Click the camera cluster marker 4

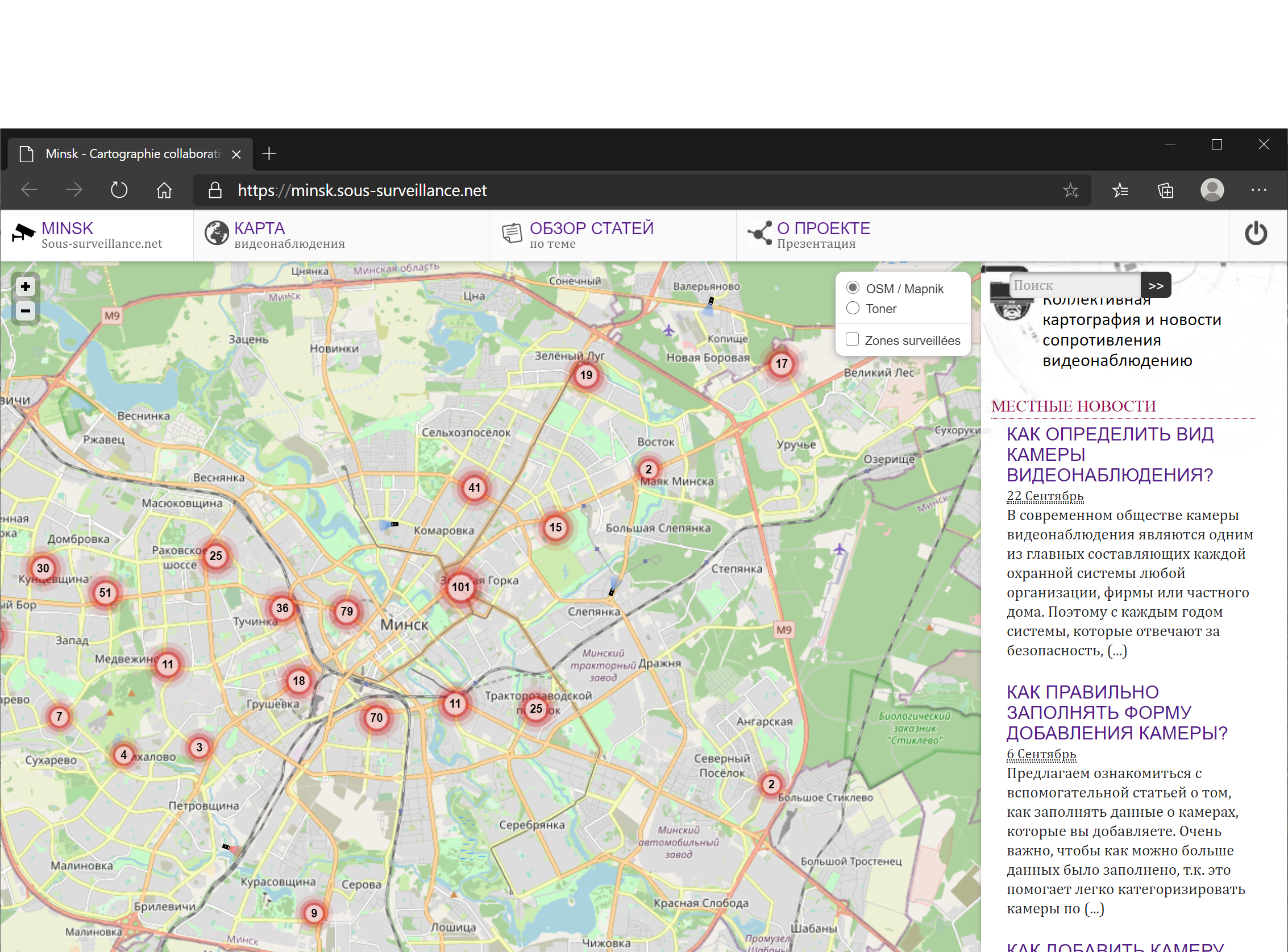[x=123, y=755]
